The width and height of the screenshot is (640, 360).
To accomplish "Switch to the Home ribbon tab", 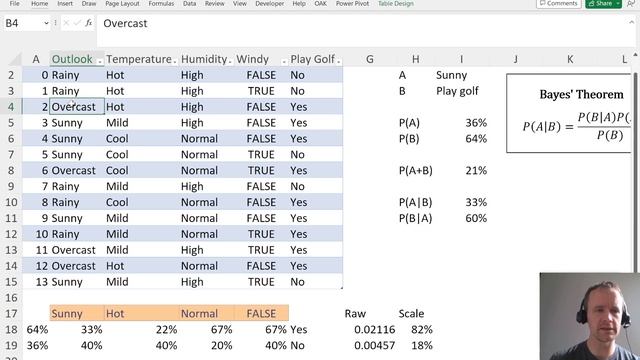I will pos(40,3).
